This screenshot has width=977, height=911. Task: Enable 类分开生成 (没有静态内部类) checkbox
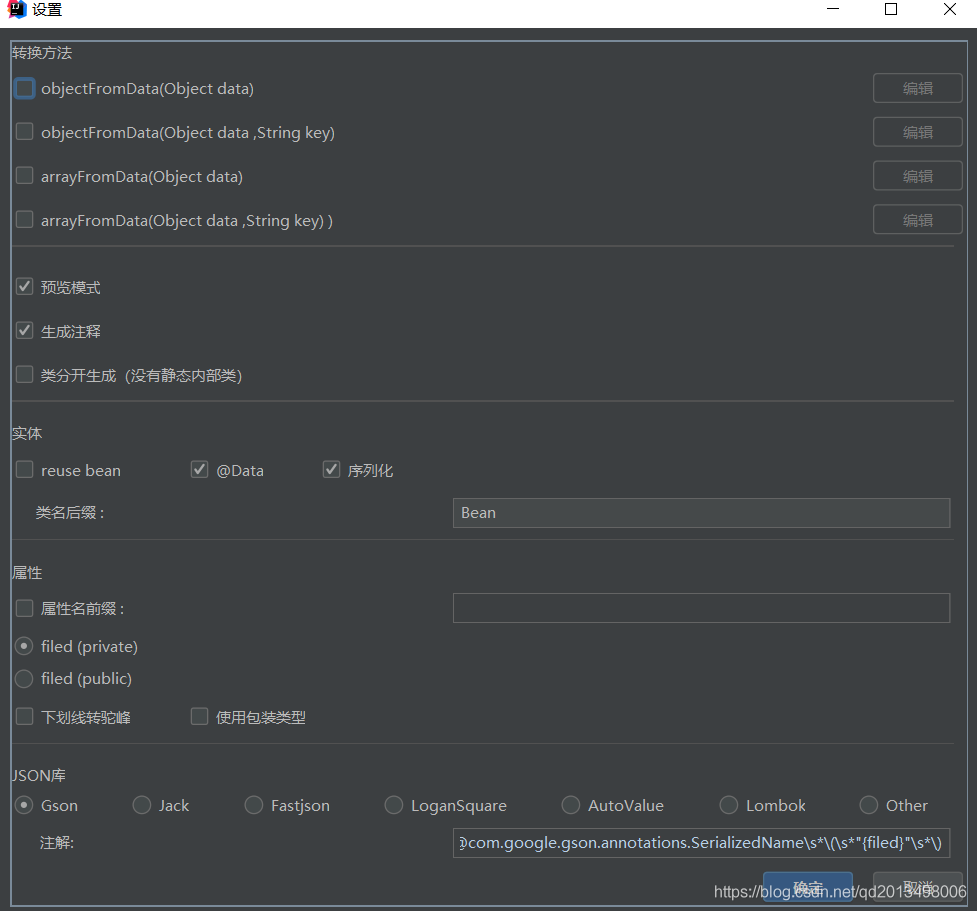tap(24, 374)
